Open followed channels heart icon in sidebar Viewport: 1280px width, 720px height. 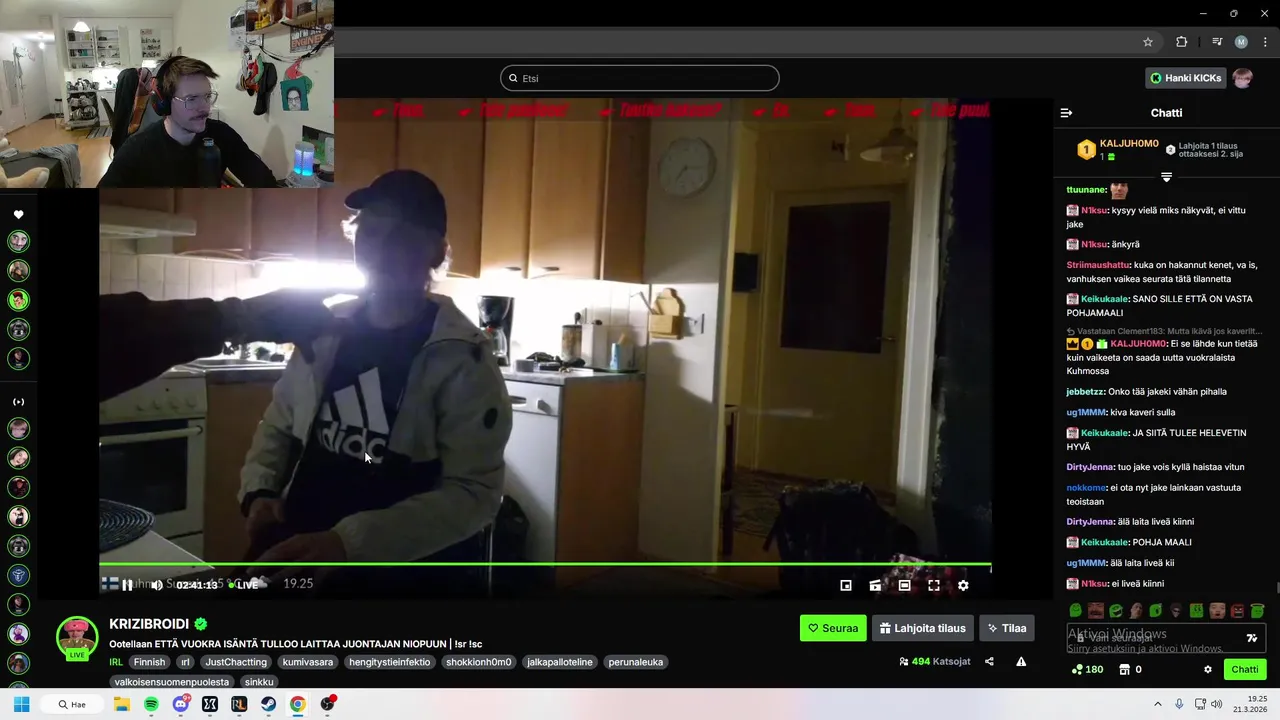click(x=18, y=214)
